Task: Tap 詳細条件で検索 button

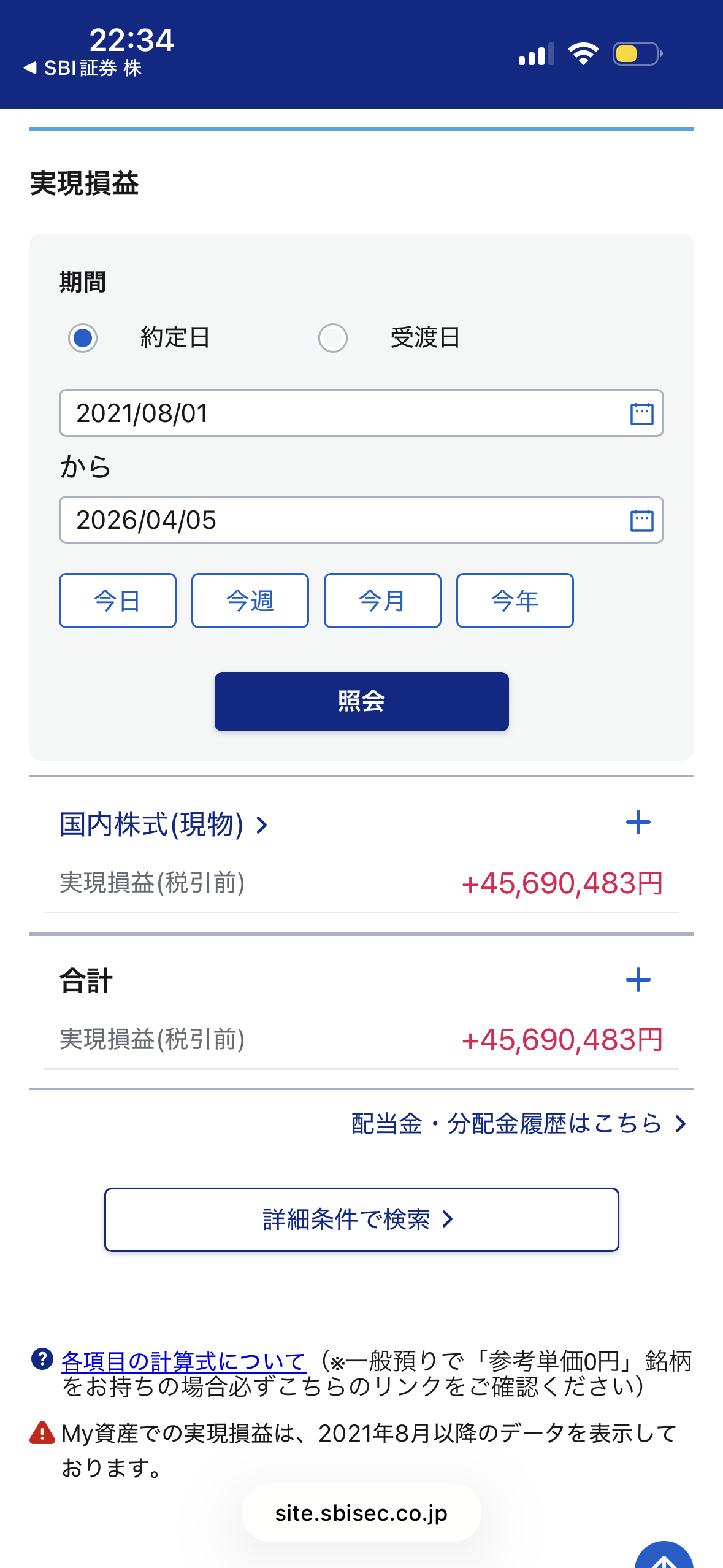Action: (361, 1220)
